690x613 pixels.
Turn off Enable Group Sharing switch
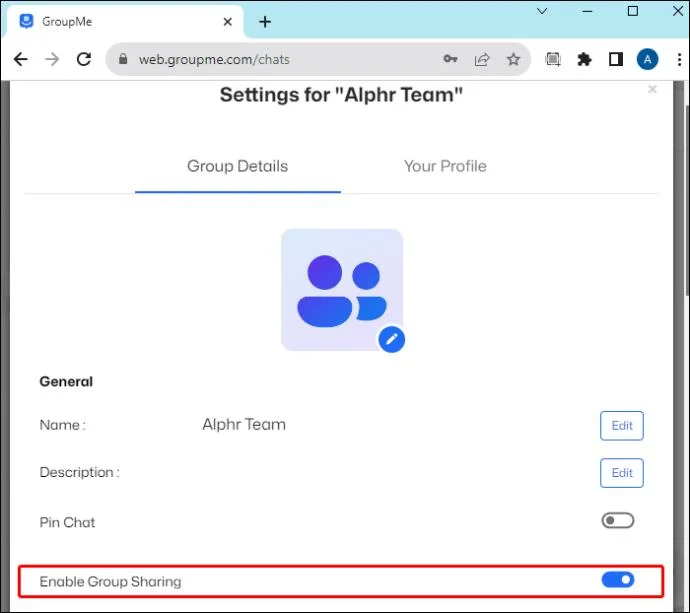618,580
